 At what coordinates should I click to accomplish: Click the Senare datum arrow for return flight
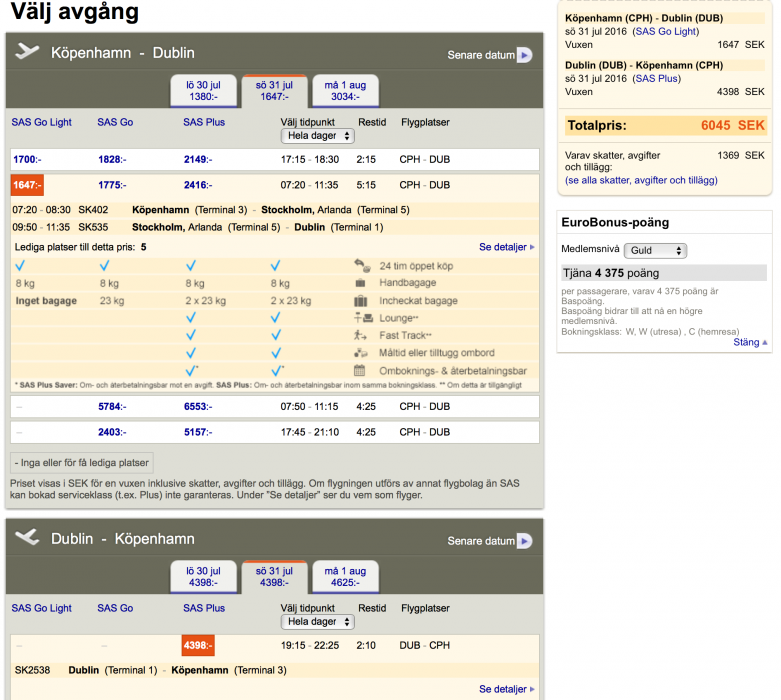point(524,541)
